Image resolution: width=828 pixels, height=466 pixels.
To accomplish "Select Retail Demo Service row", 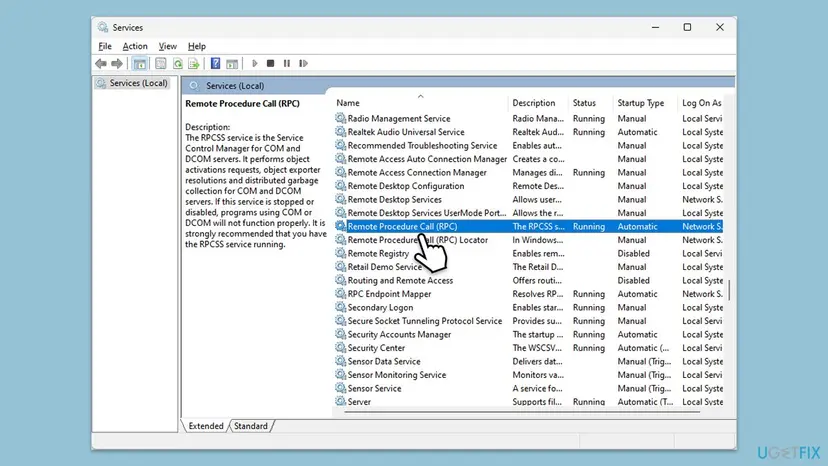I will [529, 267].
